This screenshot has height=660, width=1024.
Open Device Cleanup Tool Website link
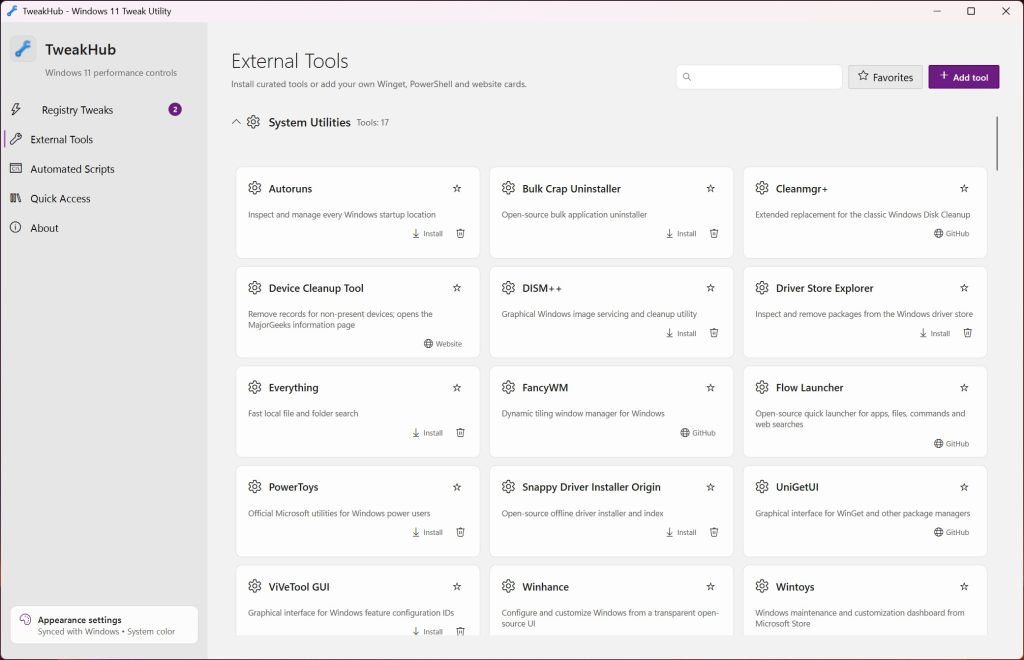443,343
